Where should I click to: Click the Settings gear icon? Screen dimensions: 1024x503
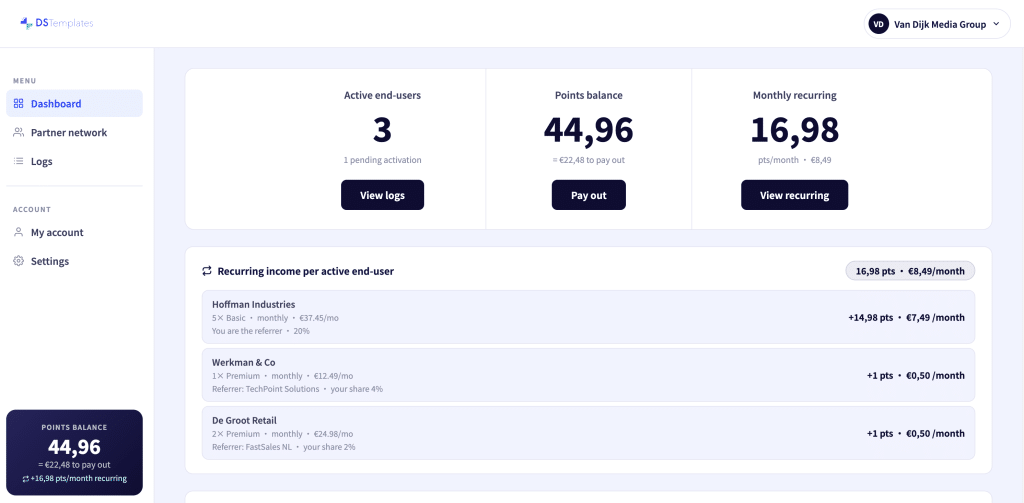pyautogui.click(x=18, y=261)
